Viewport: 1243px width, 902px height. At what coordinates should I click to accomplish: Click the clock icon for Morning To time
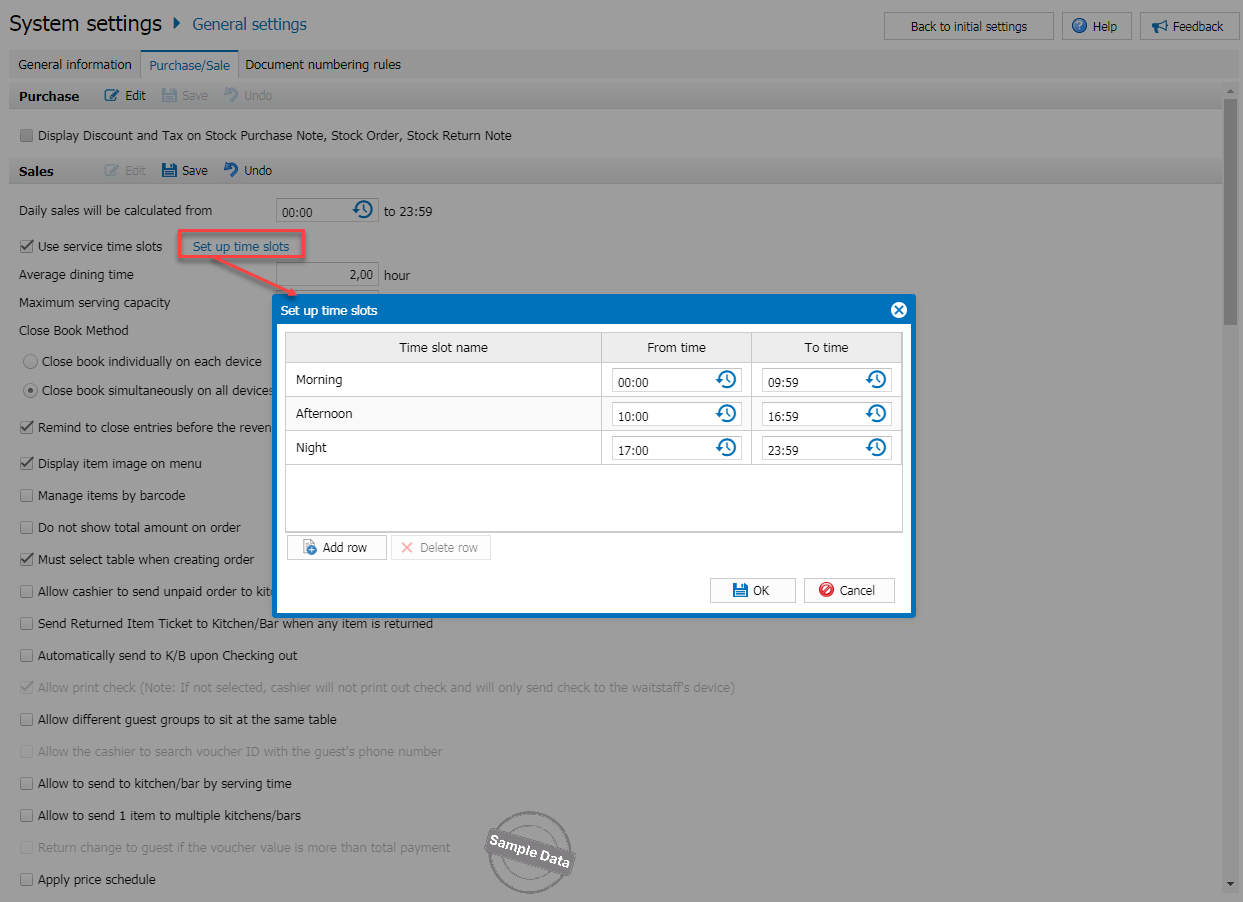[x=876, y=380]
